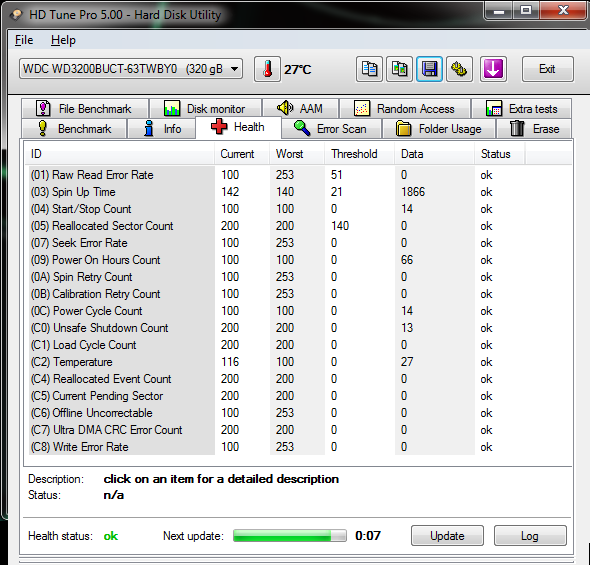Open the Help menu
Screen dimensions: 590x565
[63, 40]
